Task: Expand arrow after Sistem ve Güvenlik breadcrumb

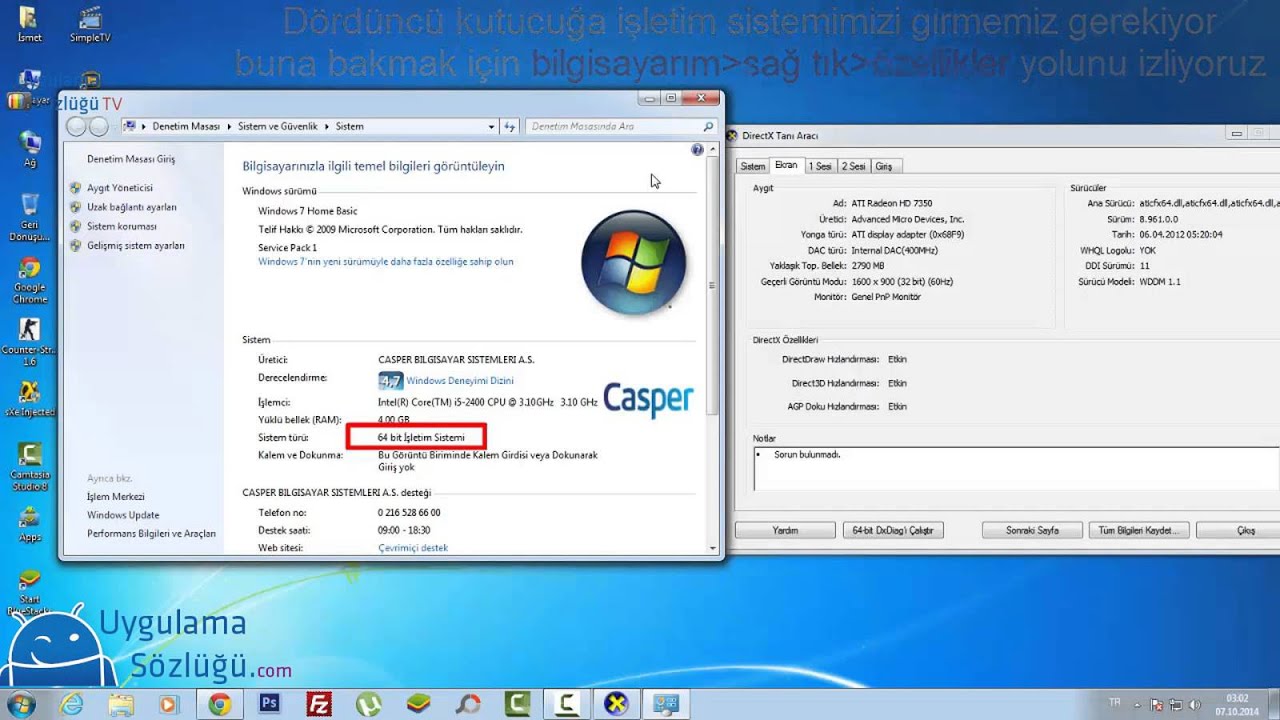Action: pos(327,127)
